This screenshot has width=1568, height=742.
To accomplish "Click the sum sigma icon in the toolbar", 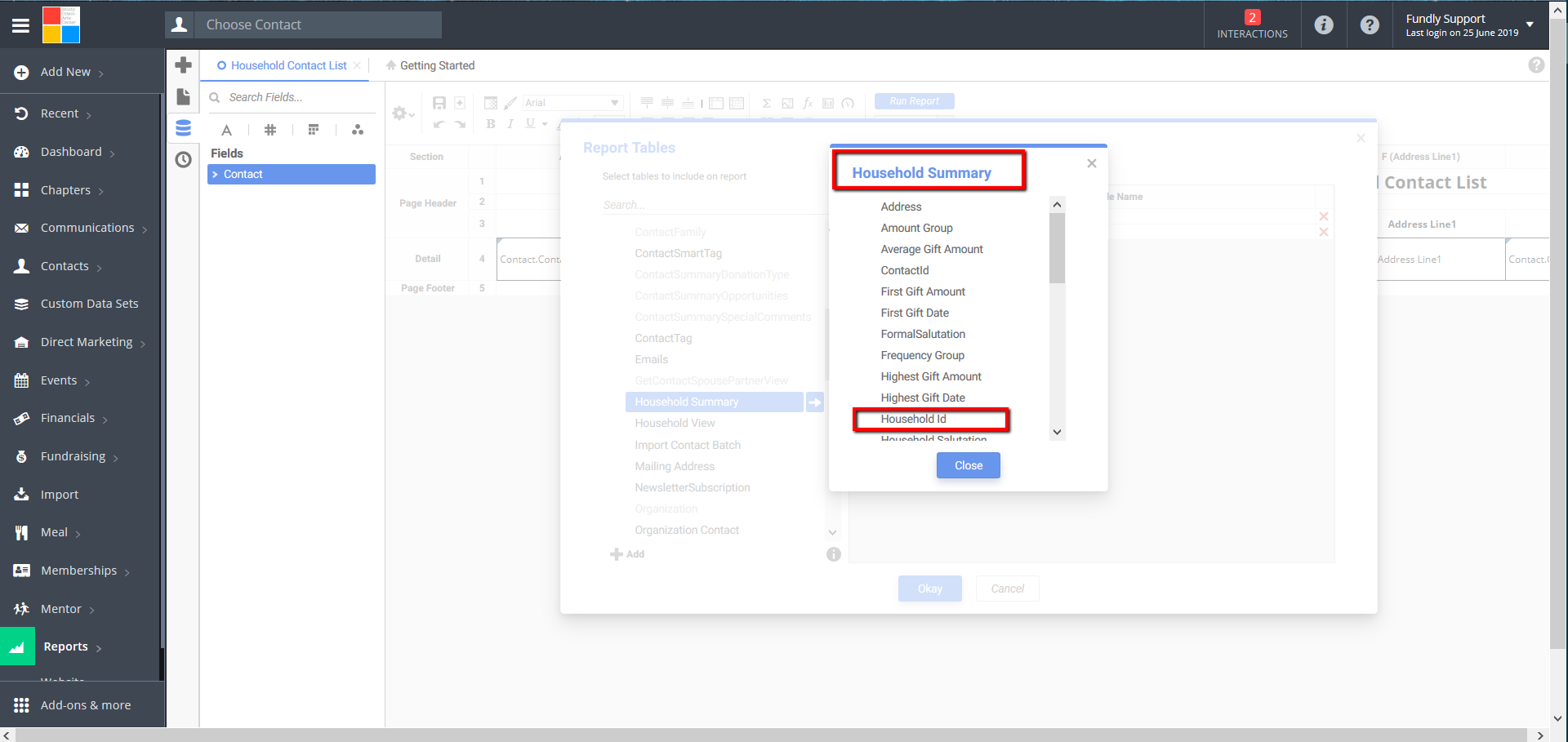I will click(767, 103).
